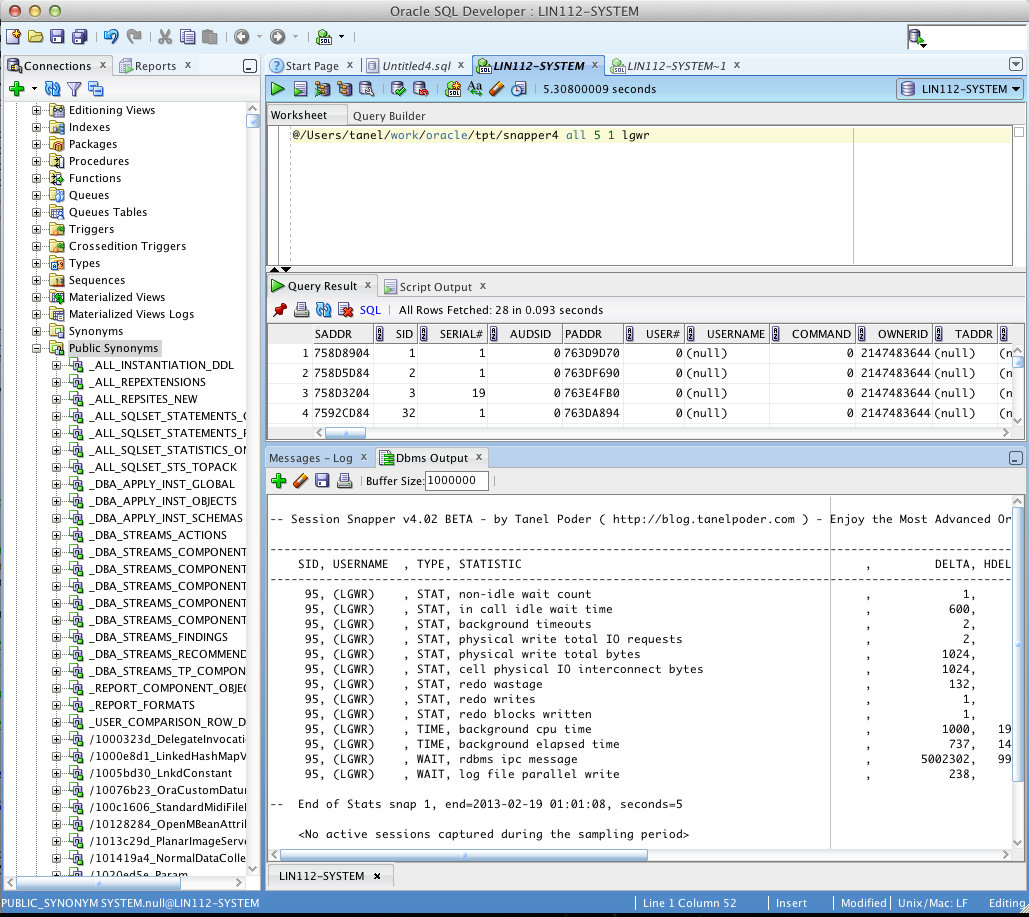The height and width of the screenshot is (917, 1029).
Task: Click the Run Script icon
Action: [x=300, y=89]
